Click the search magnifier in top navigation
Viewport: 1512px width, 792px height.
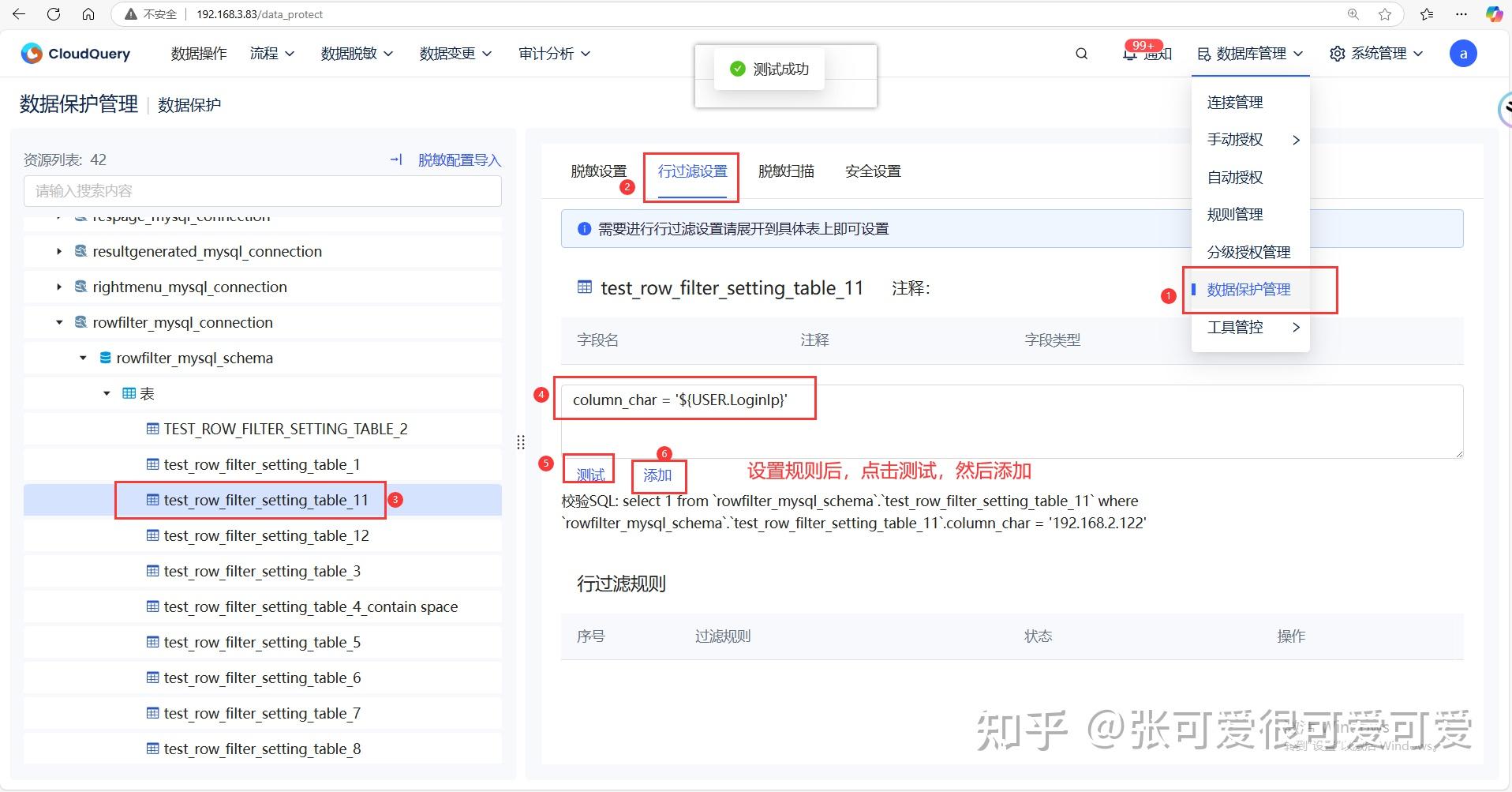pyautogui.click(x=1080, y=54)
